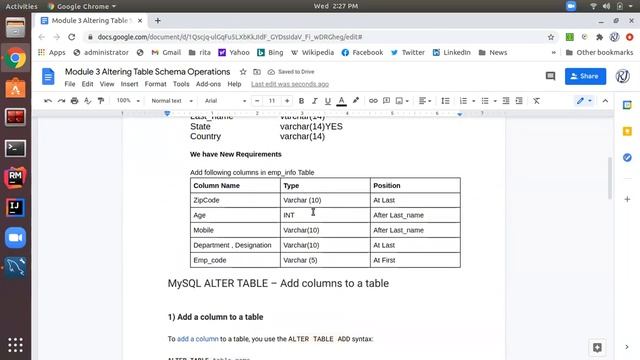Open the Tools menu
640x360 pixels.
[181, 84]
